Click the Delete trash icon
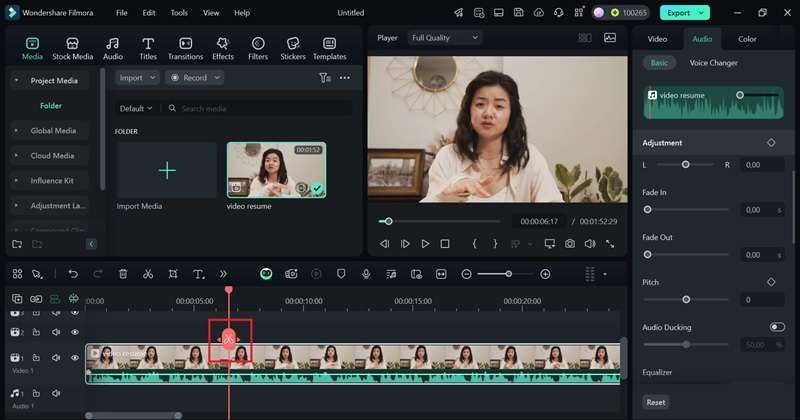The width and height of the screenshot is (800, 420). point(123,274)
